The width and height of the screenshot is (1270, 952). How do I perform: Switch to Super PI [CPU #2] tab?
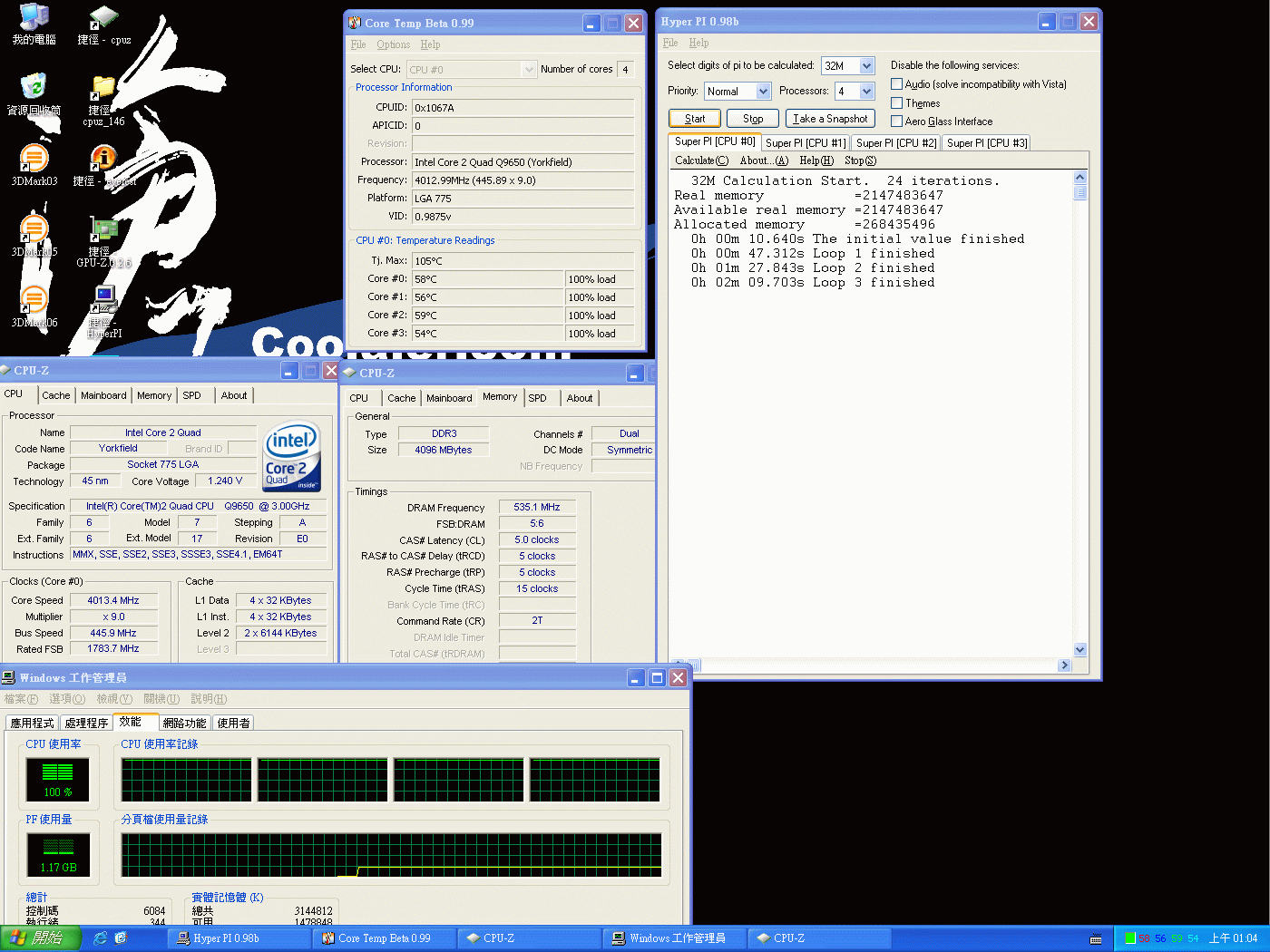(x=895, y=143)
